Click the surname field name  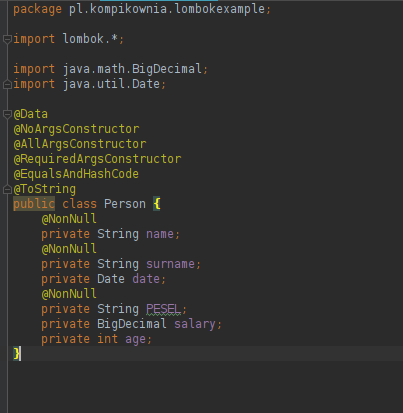[x=170, y=264]
